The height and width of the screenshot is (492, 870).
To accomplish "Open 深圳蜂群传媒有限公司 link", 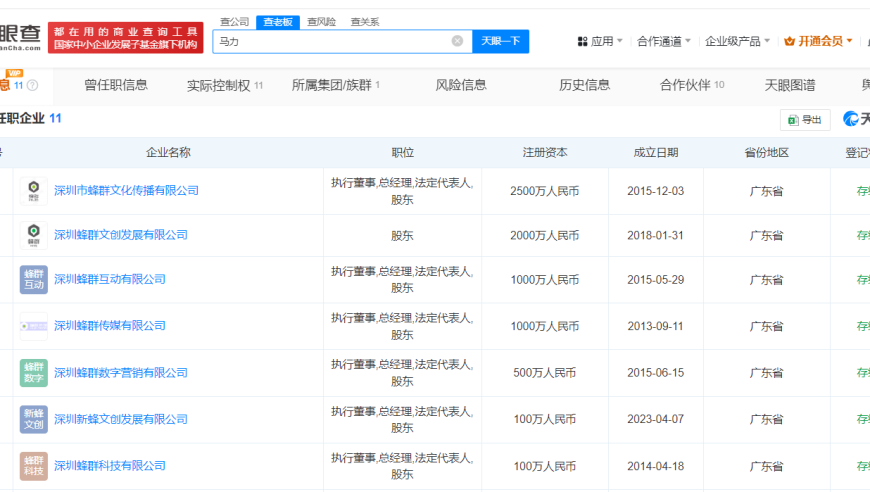I will click(x=109, y=326).
